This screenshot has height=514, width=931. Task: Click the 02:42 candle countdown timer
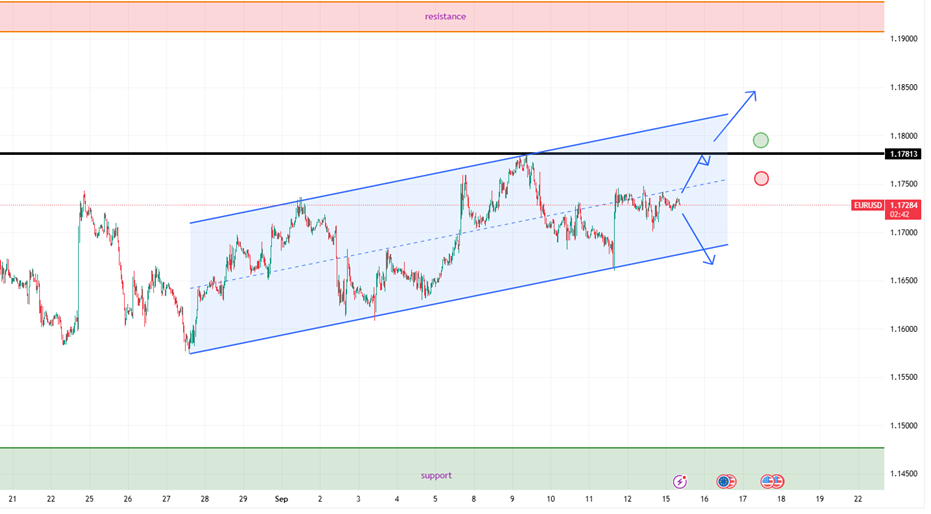tap(900, 214)
